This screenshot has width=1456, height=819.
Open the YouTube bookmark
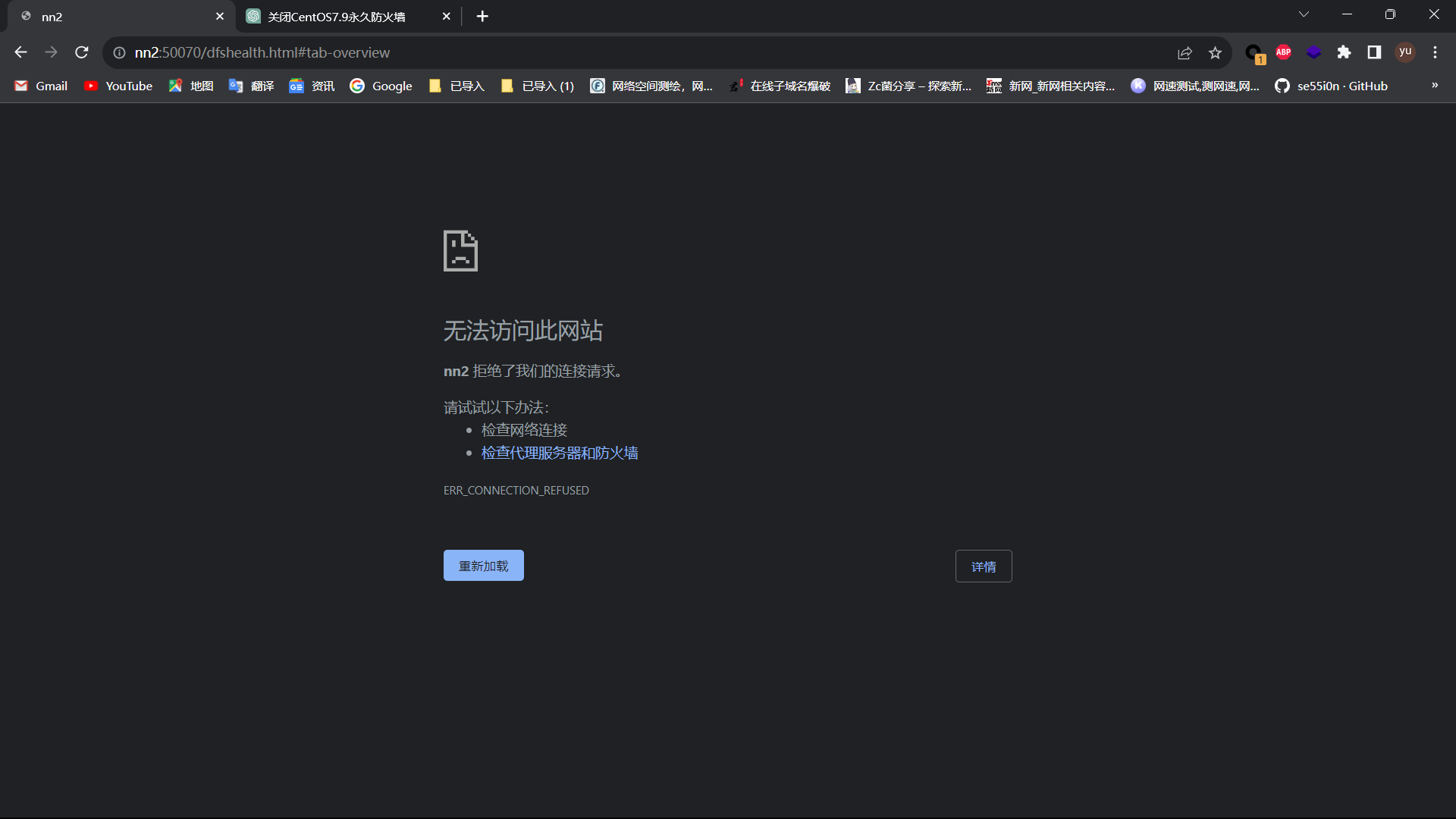(118, 86)
